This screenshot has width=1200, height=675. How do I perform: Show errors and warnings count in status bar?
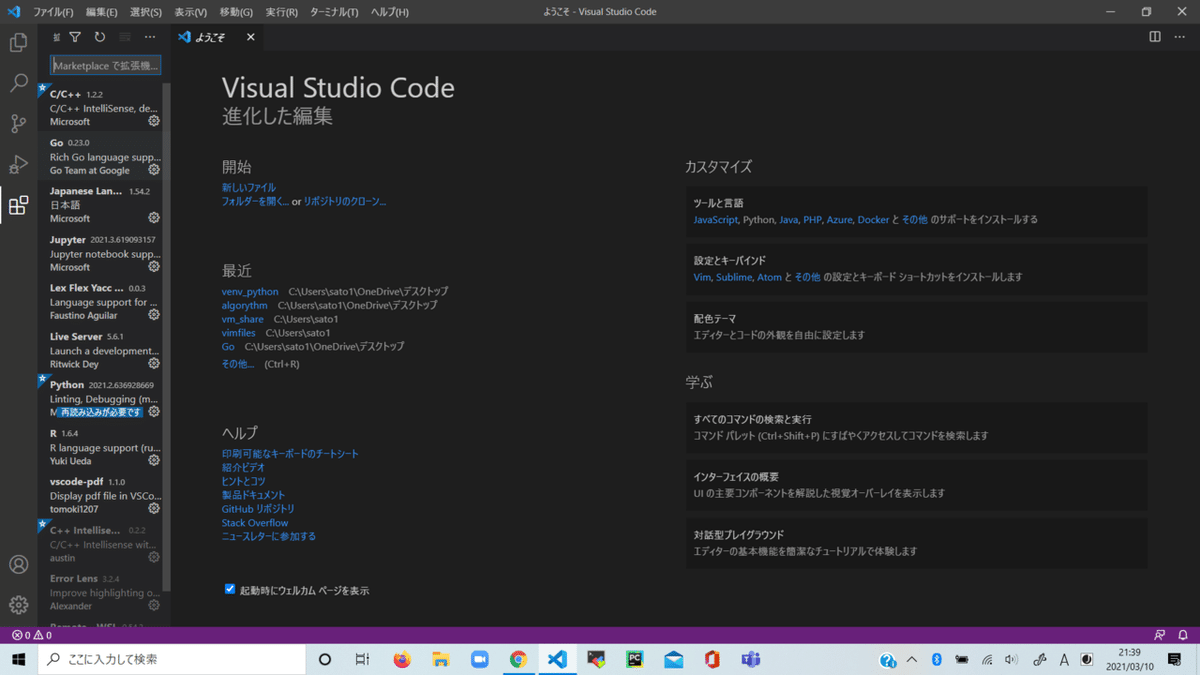click(x=31, y=635)
